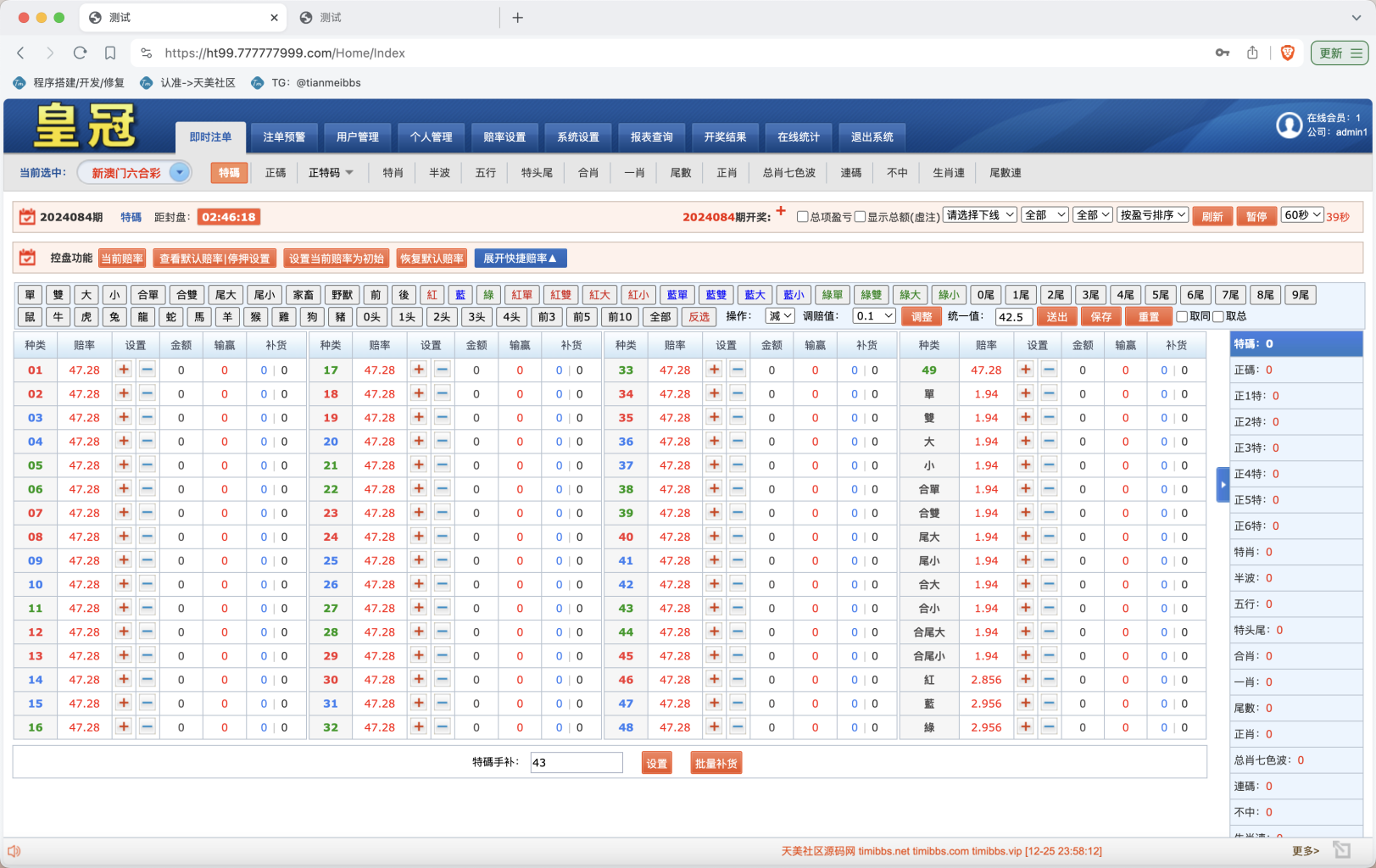Click the plus icon for number 01
This screenshot has height=868, width=1376.
124,370
